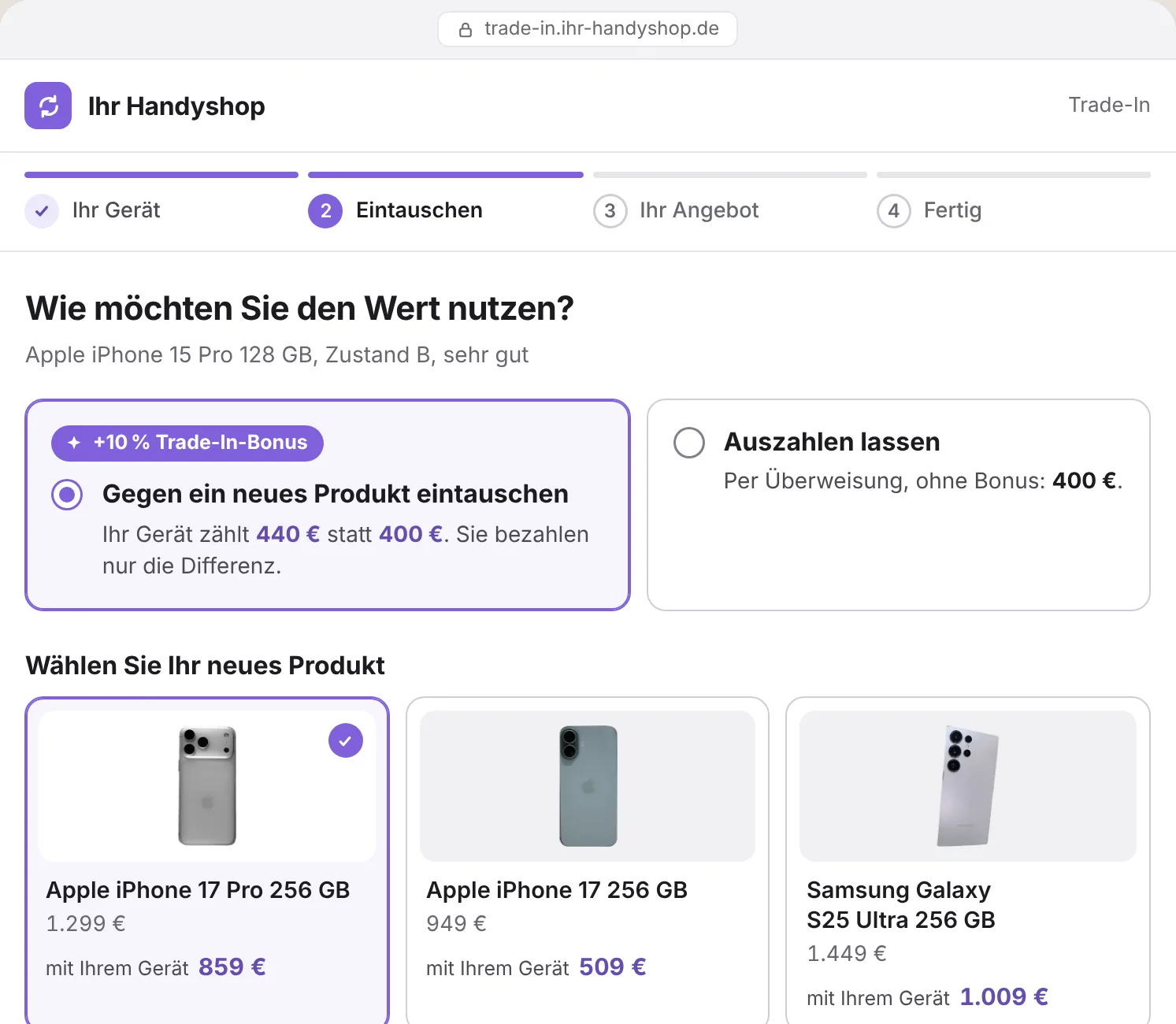The width and height of the screenshot is (1176, 1024).
Task: Click the sparkle icon in the Trade-In-Bonus badge
Action: pyautogui.click(x=74, y=443)
